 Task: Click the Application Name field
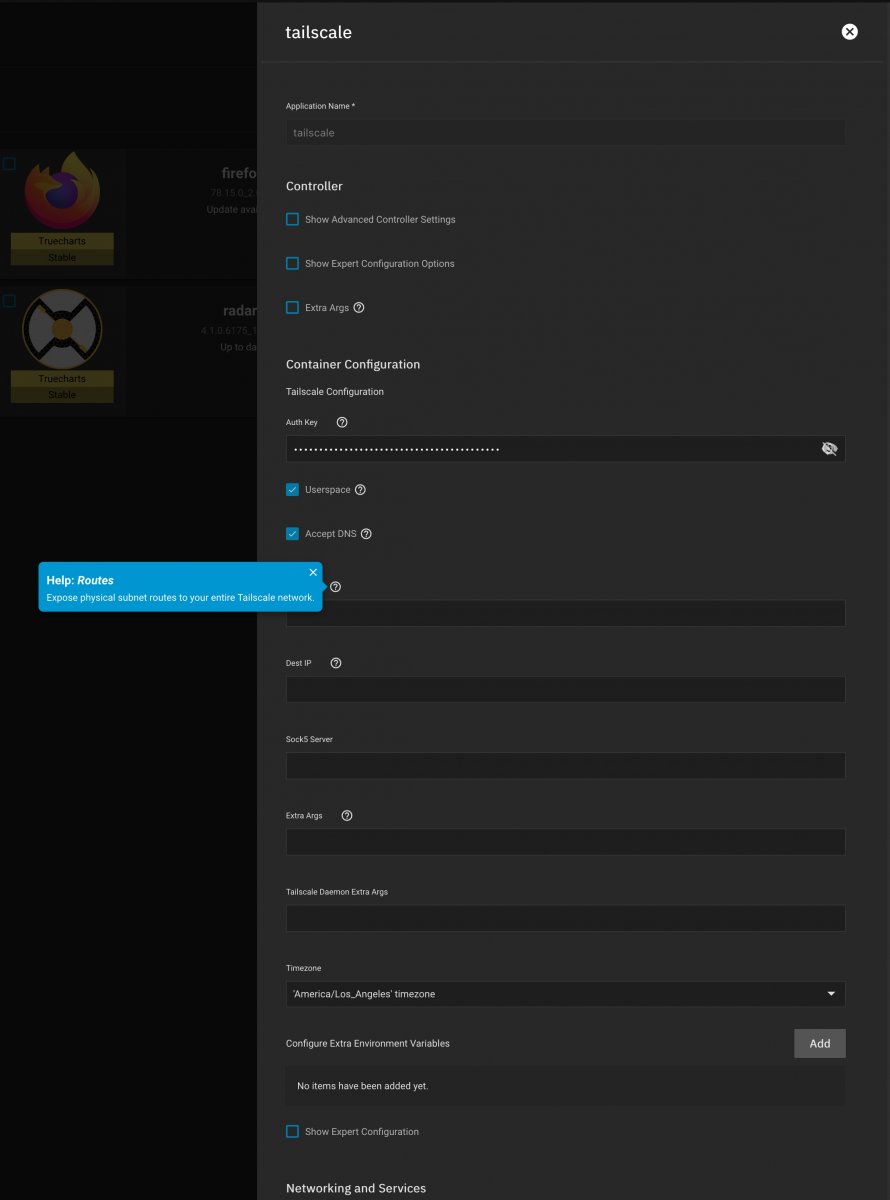click(x=565, y=132)
